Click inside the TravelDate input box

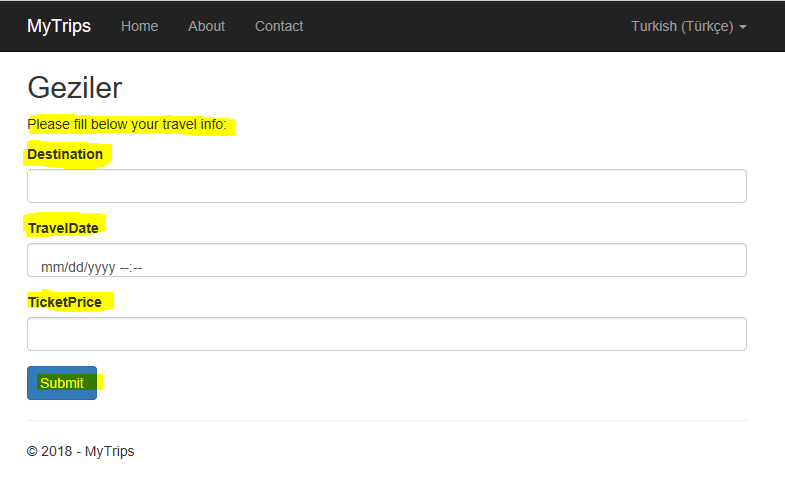point(450,261)
